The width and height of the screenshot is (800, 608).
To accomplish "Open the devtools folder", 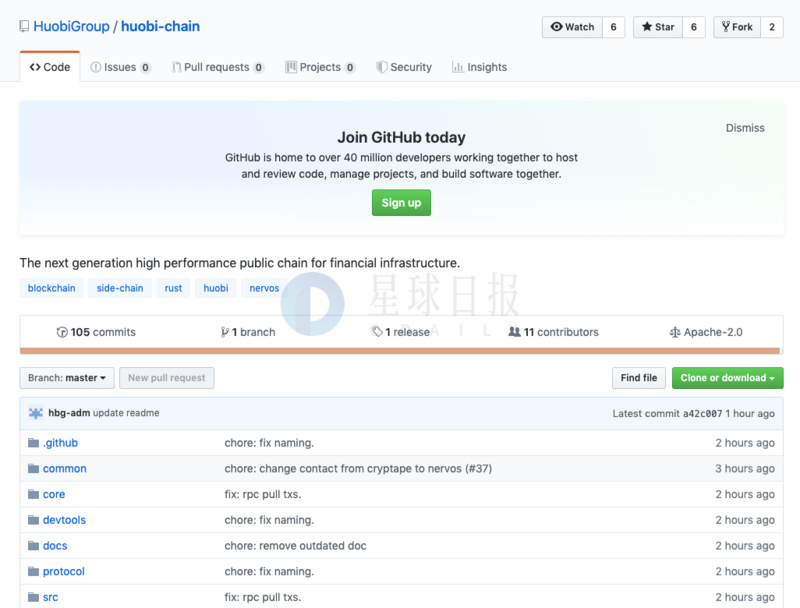I will coord(64,520).
